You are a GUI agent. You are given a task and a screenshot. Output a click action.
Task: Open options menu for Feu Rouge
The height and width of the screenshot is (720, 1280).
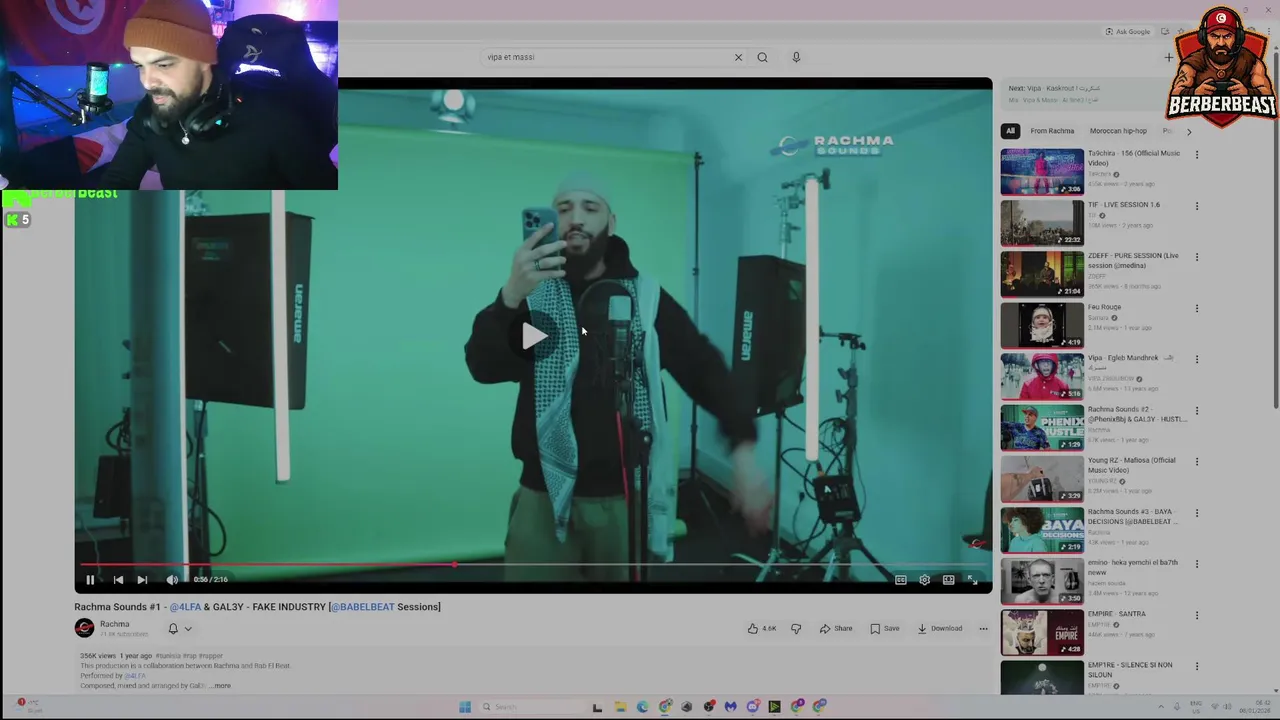[1196, 308]
